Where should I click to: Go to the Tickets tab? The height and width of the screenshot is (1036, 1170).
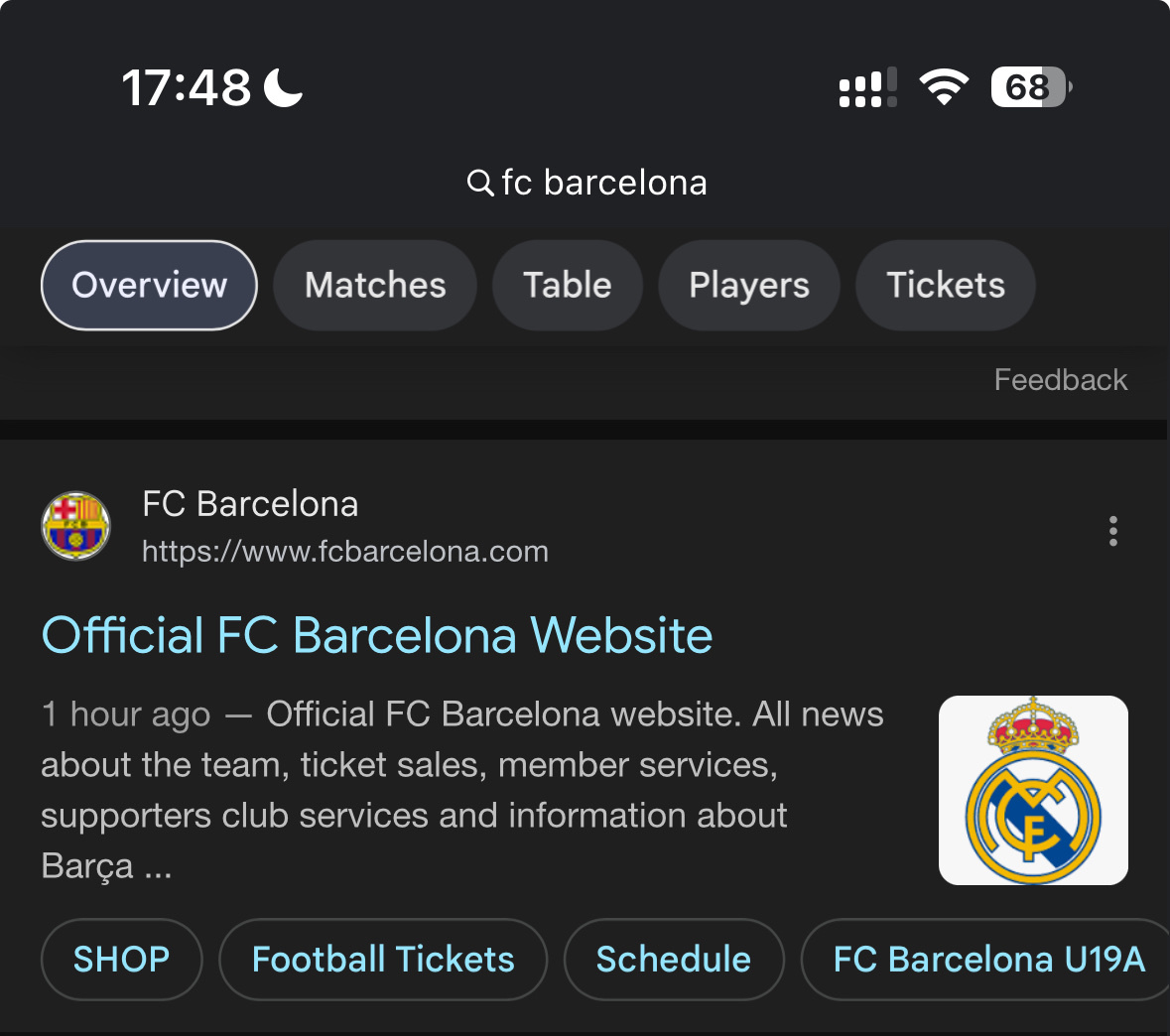tap(946, 285)
